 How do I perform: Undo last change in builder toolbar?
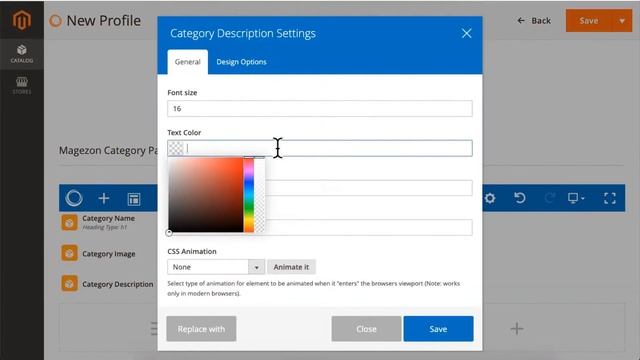point(520,198)
